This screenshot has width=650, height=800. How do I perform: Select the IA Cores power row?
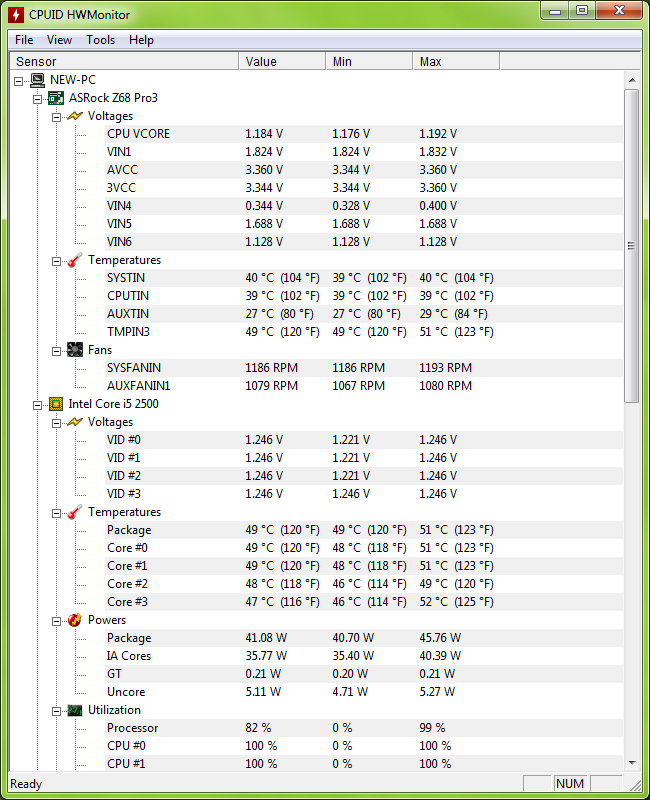(364, 656)
